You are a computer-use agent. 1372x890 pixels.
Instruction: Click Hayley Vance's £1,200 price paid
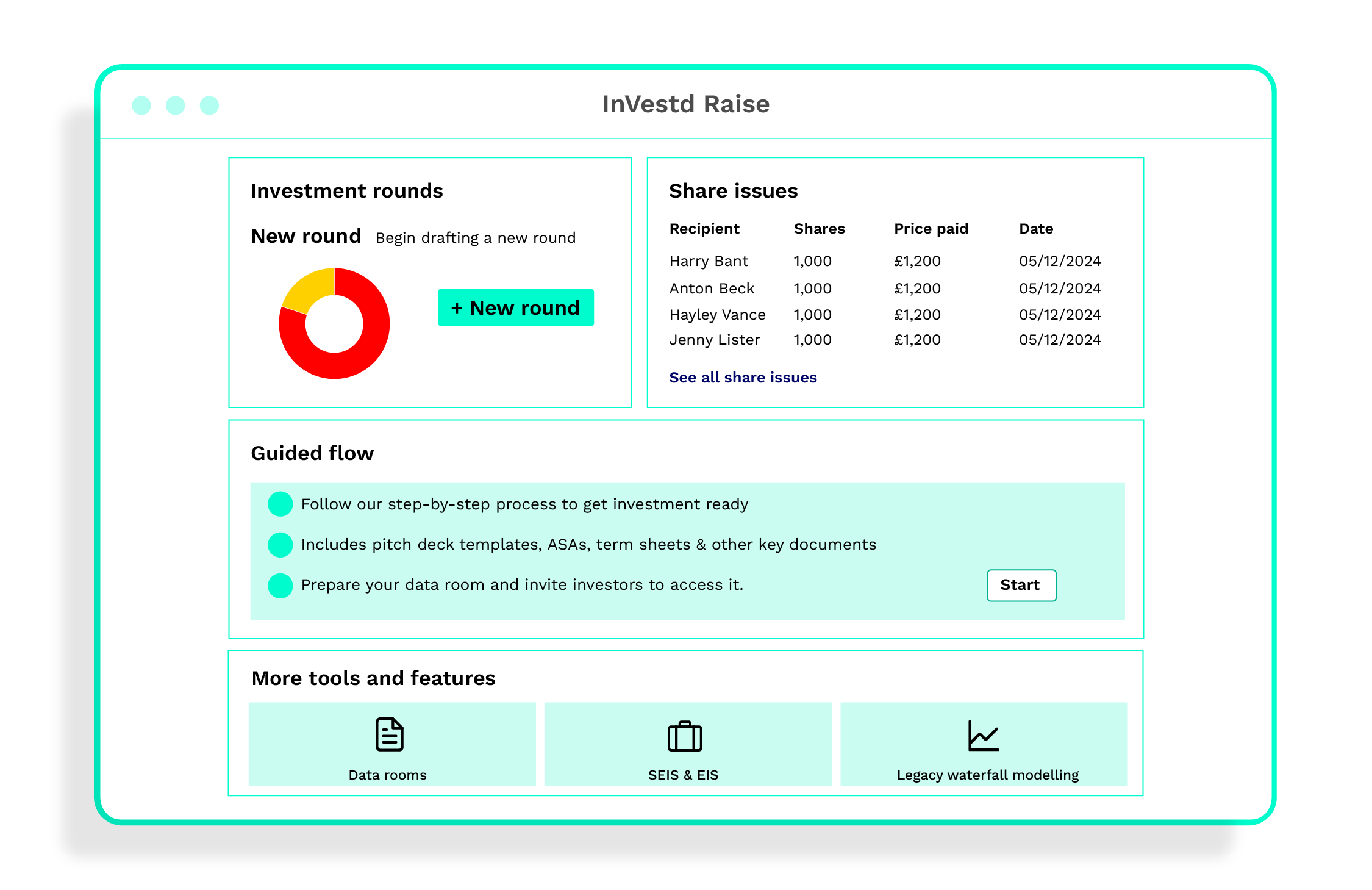tap(917, 315)
